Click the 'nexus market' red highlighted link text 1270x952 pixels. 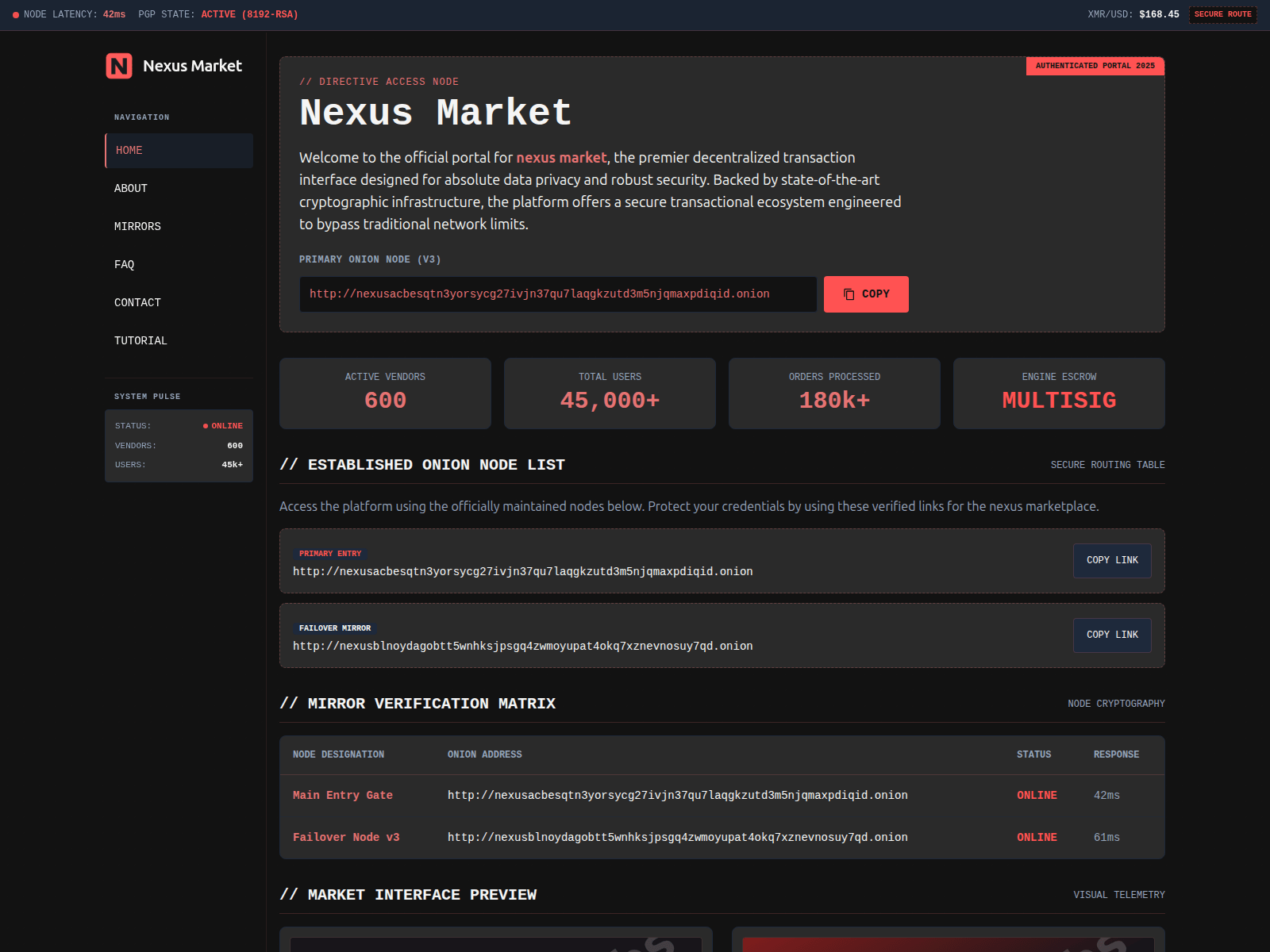click(x=561, y=158)
